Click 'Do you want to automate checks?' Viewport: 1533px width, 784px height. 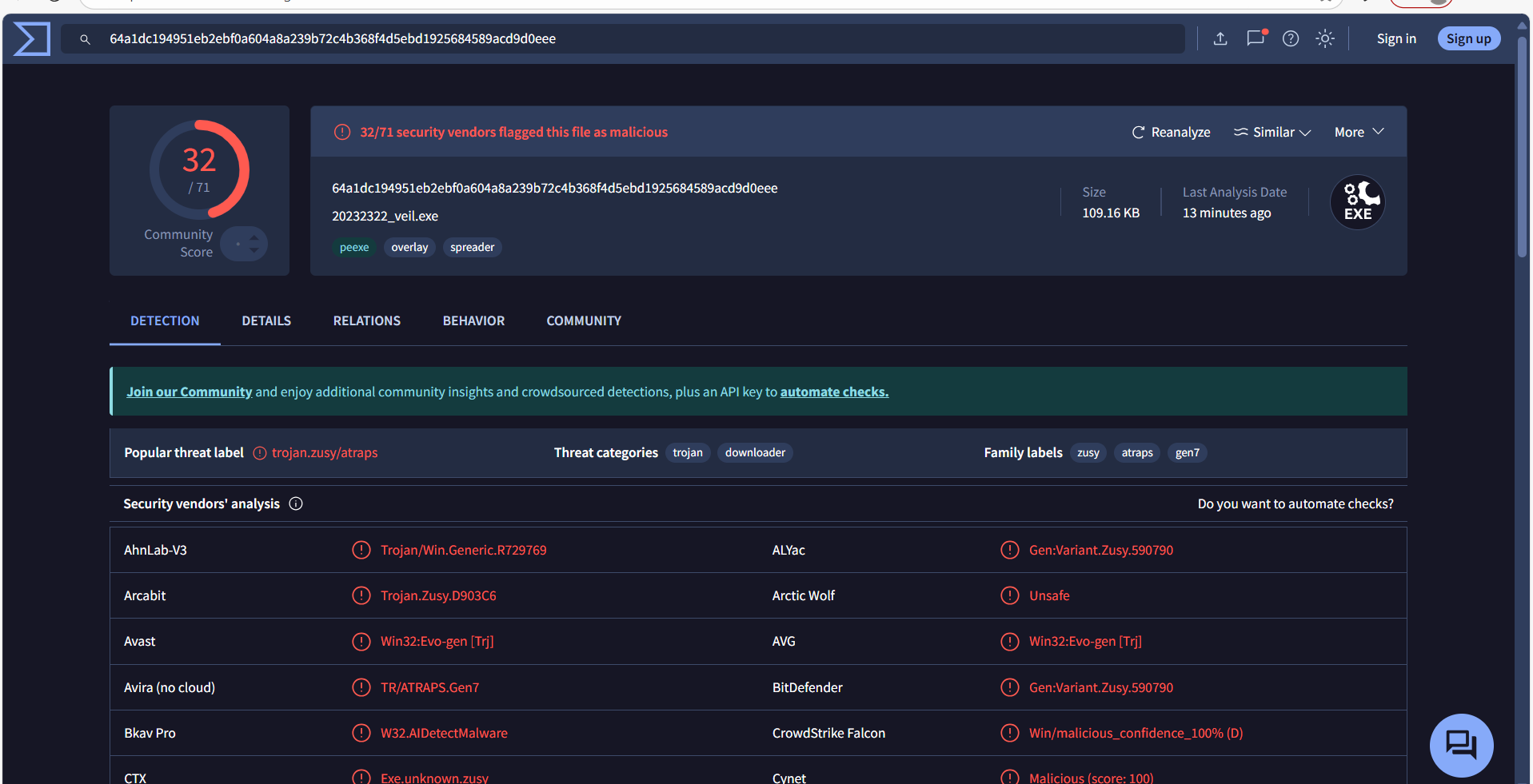point(1295,503)
